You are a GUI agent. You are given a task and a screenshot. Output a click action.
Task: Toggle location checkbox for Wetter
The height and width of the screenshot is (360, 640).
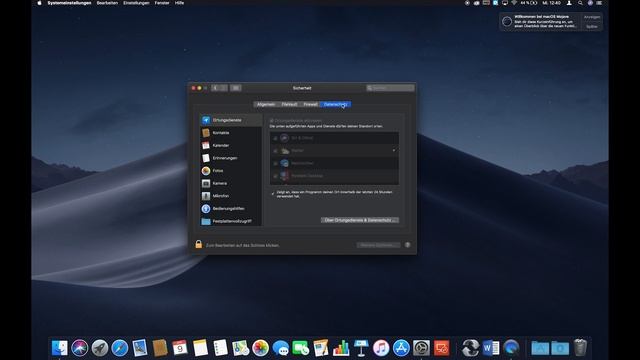276,151
